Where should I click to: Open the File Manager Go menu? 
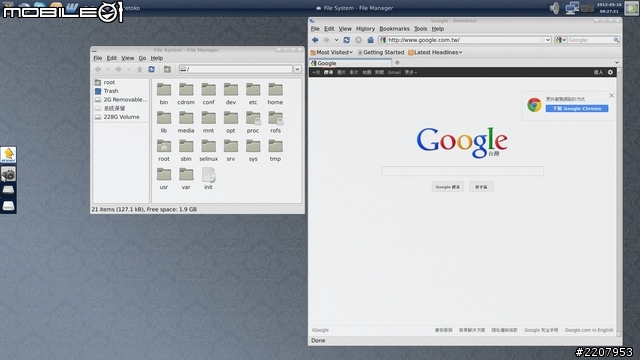coord(142,58)
